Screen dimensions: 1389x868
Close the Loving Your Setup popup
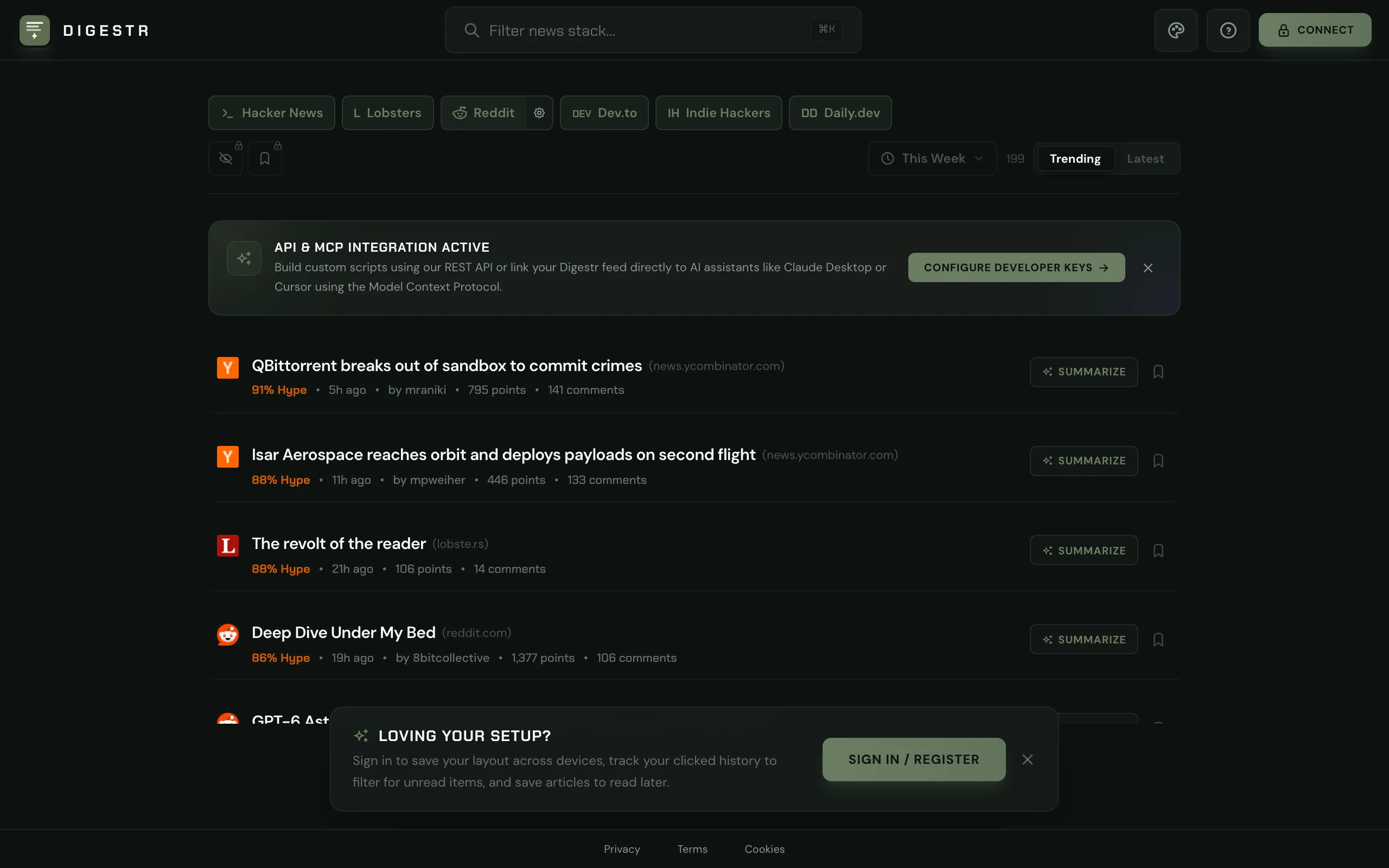1028,759
